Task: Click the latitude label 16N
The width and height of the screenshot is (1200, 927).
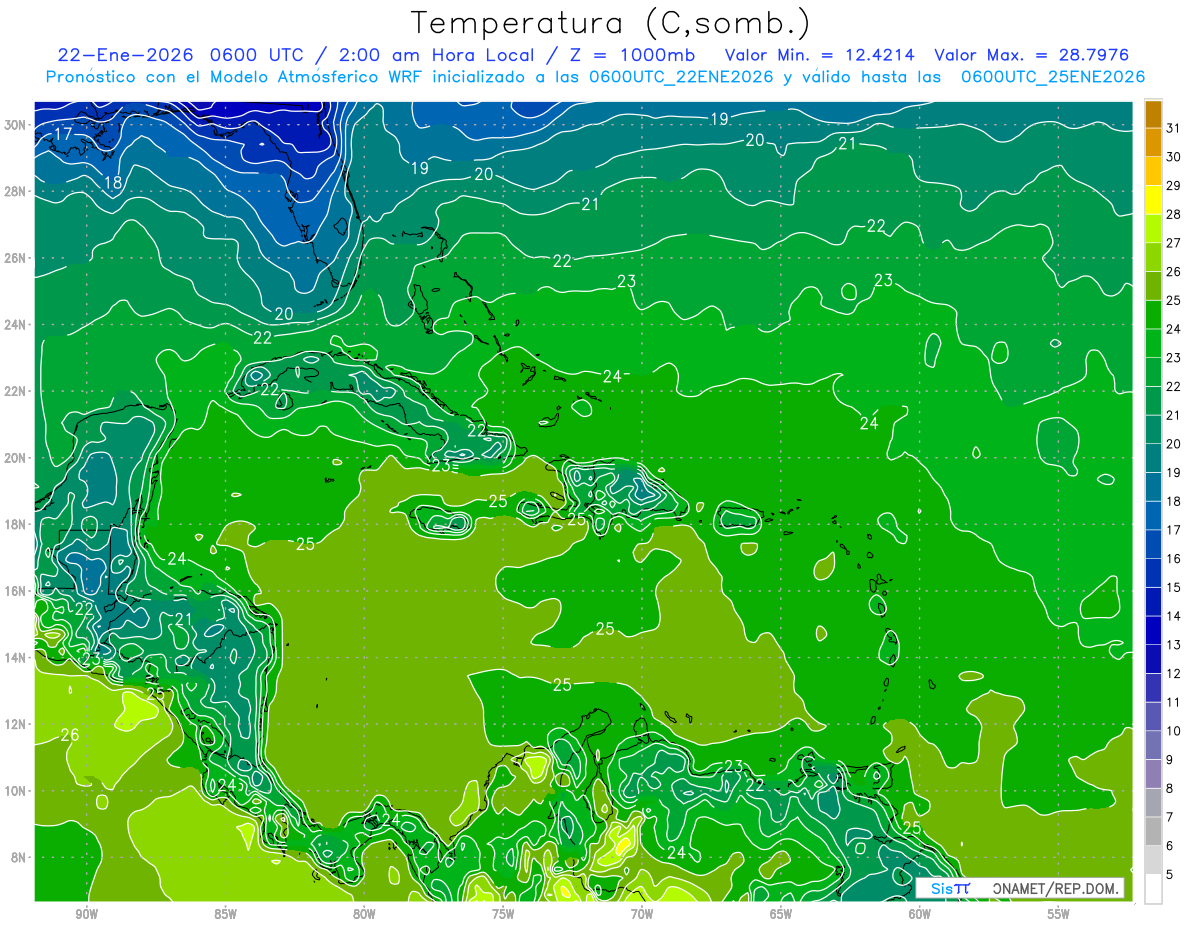Action: tap(16, 591)
